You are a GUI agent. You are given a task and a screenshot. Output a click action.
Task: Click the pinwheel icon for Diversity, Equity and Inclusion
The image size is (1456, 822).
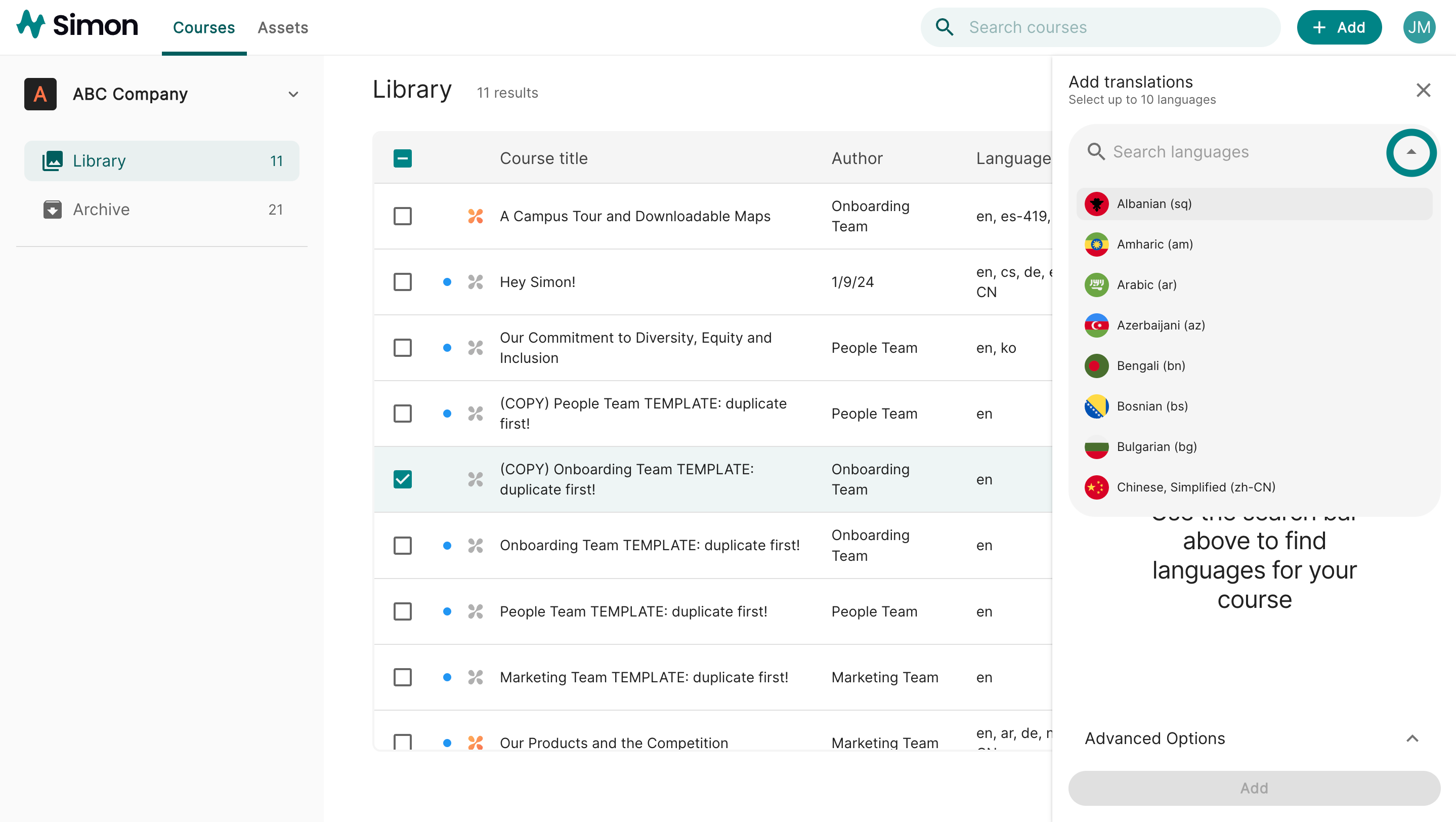click(x=476, y=348)
